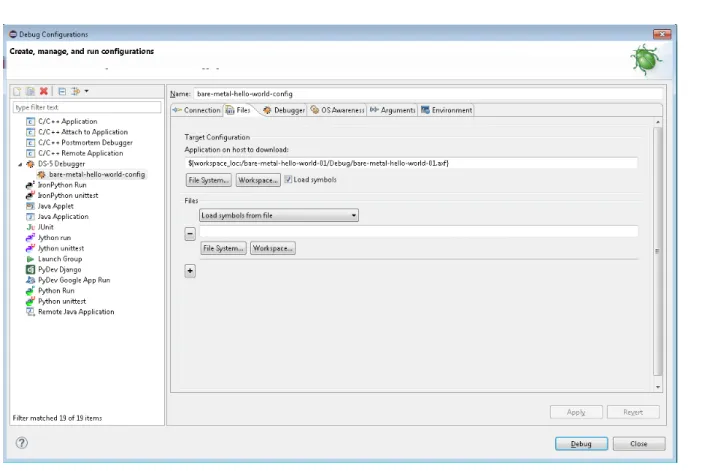
Task: Click the Python Run icon
Action: pyautogui.click(x=30, y=291)
